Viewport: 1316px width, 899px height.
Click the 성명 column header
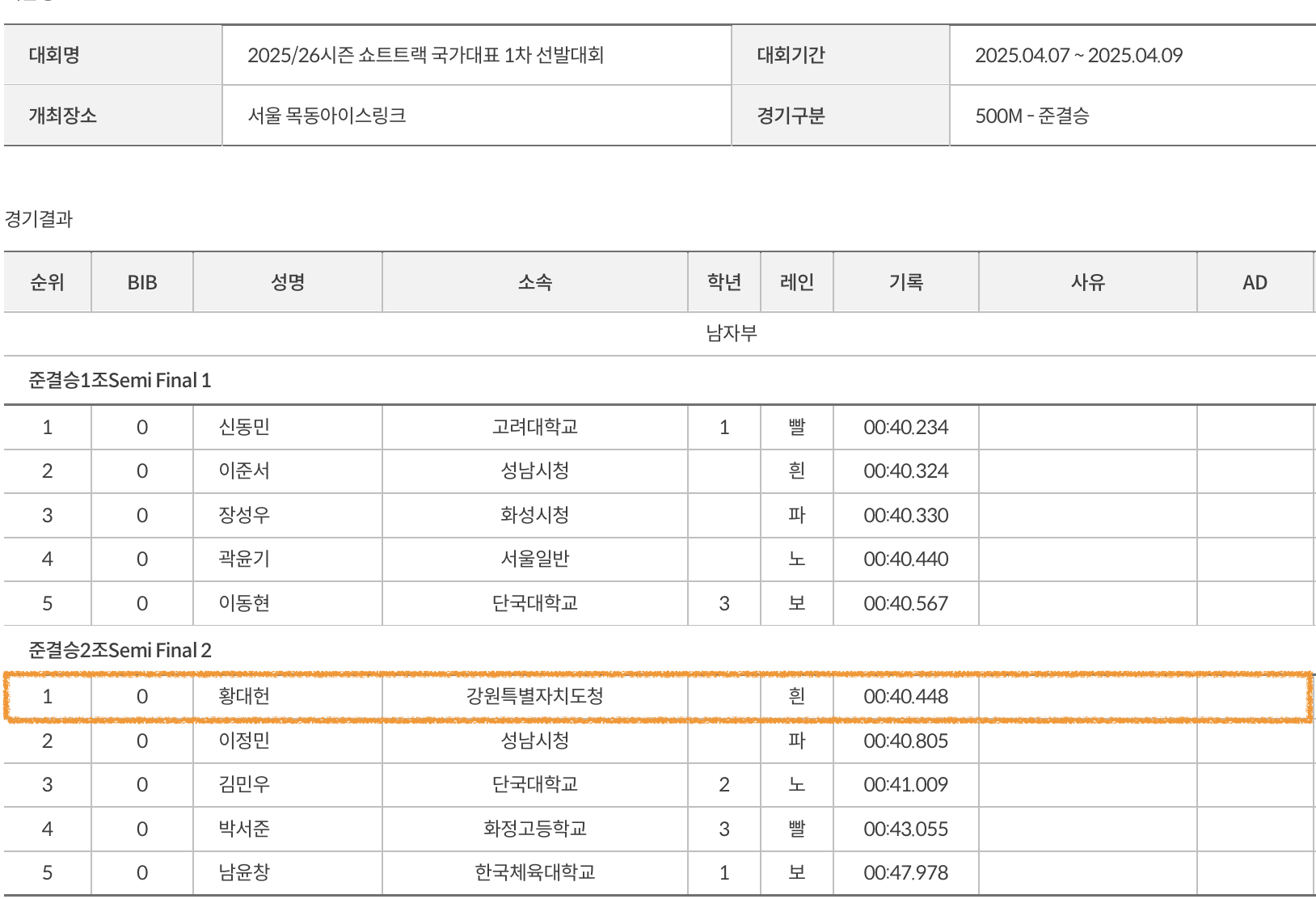pos(287,282)
